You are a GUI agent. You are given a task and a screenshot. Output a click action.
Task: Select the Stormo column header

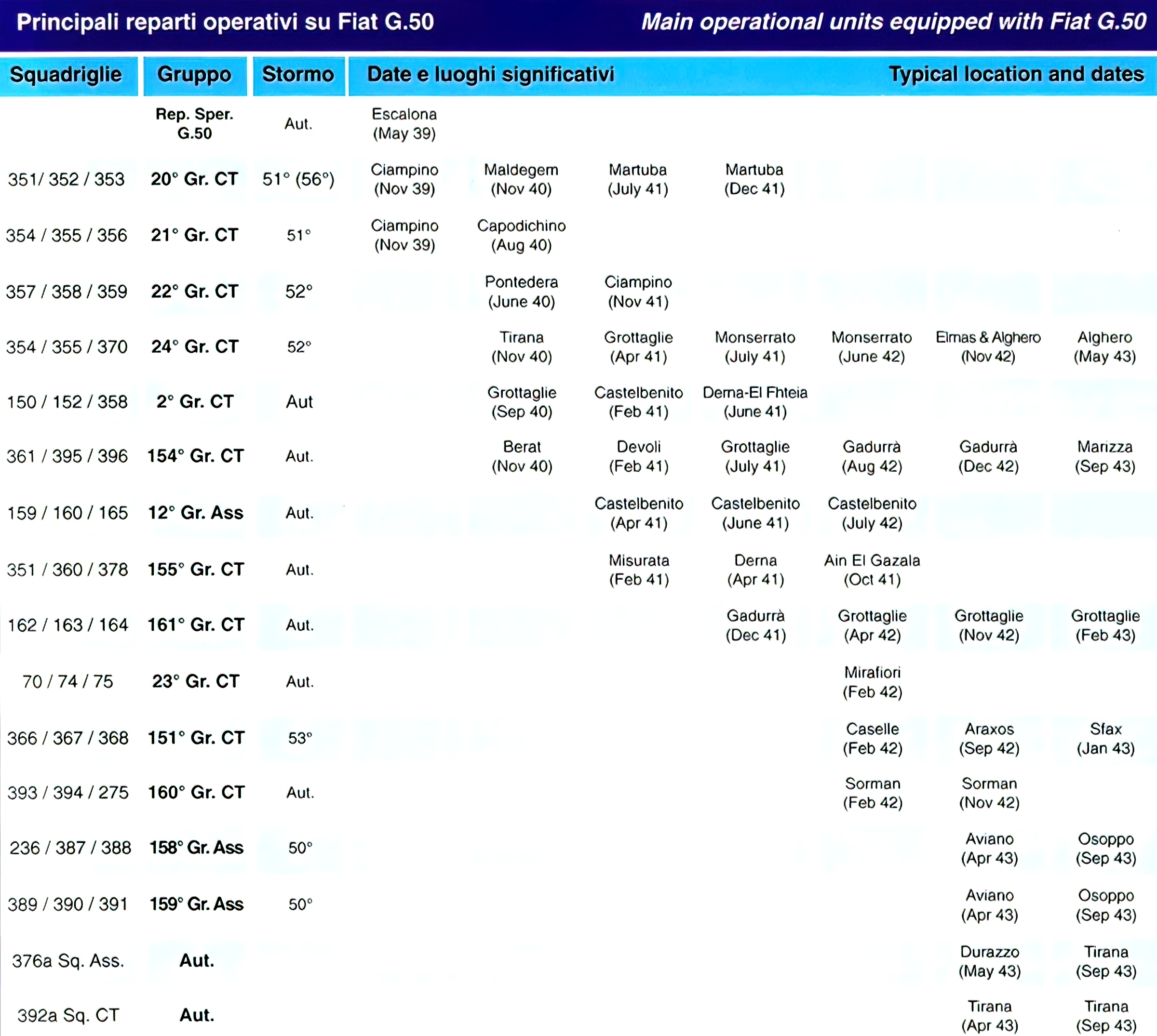click(298, 75)
